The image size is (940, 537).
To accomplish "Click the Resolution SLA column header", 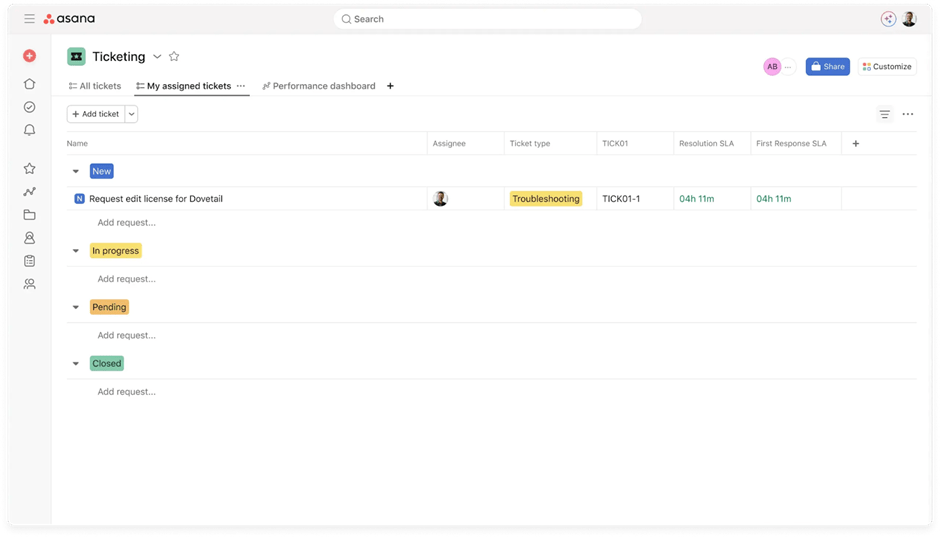I will tap(706, 143).
